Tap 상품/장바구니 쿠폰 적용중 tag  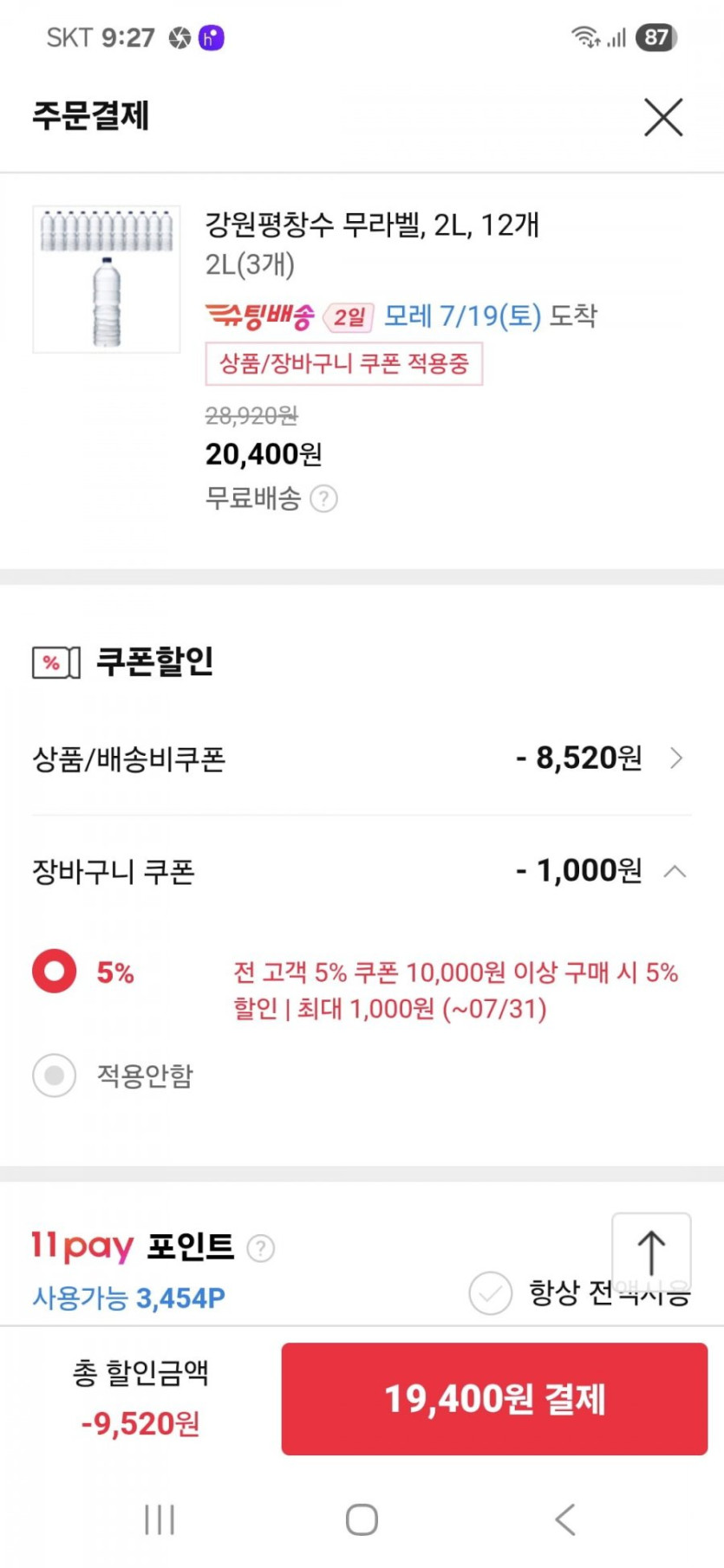point(344,364)
